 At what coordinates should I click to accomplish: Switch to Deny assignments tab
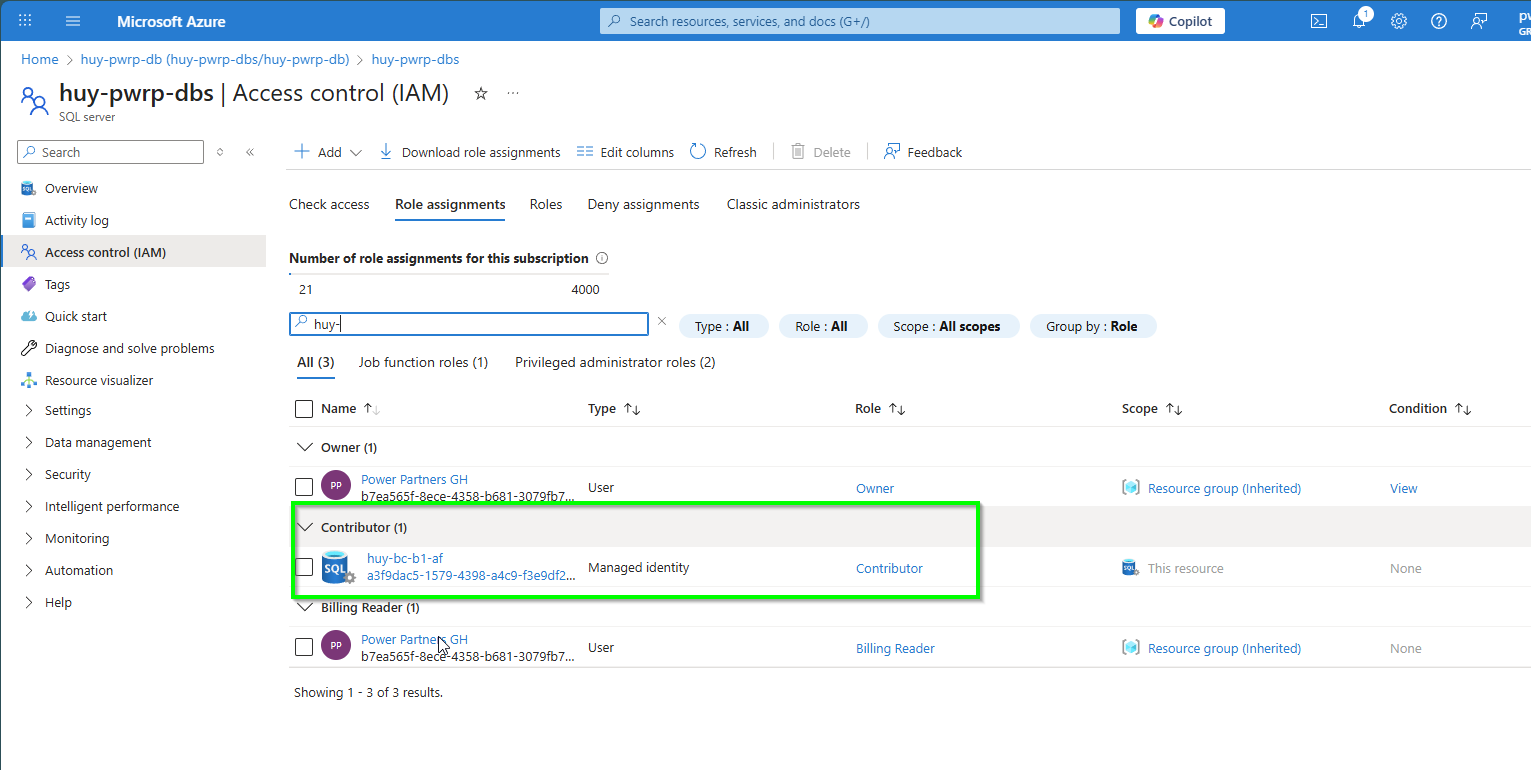pyautogui.click(x=643, y=204)
